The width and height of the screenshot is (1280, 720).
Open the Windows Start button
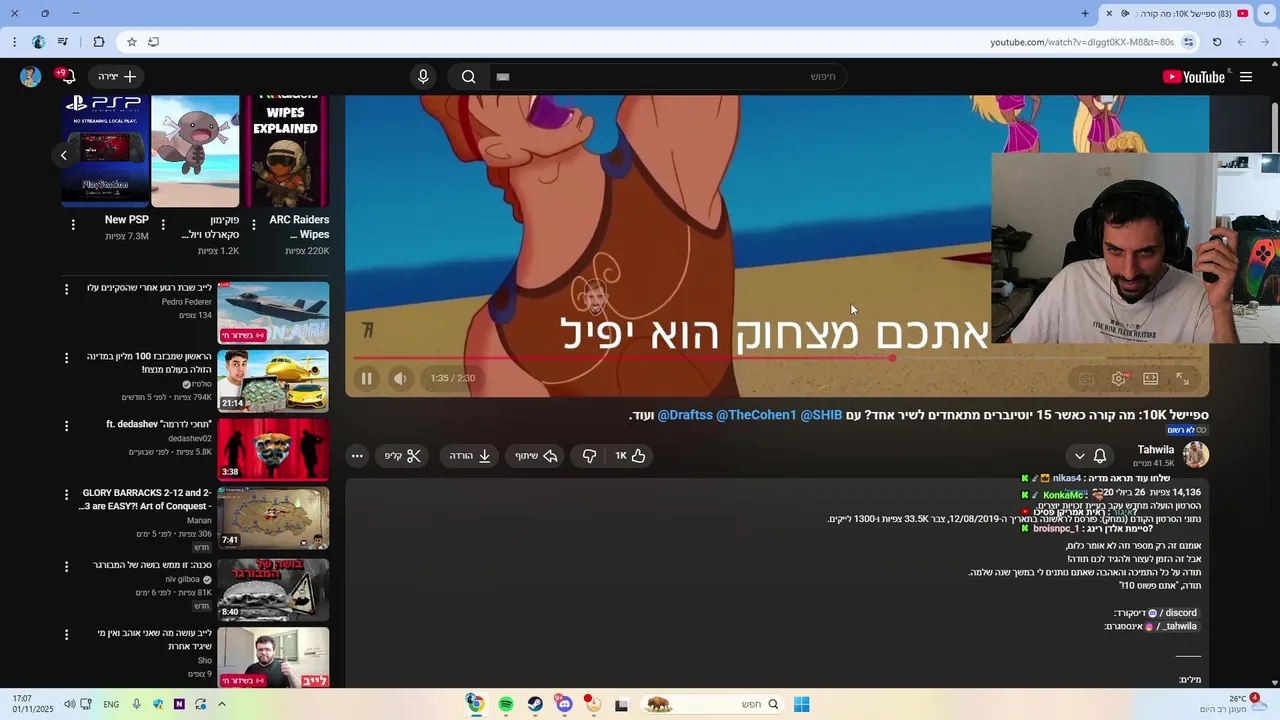coord(801,705)
